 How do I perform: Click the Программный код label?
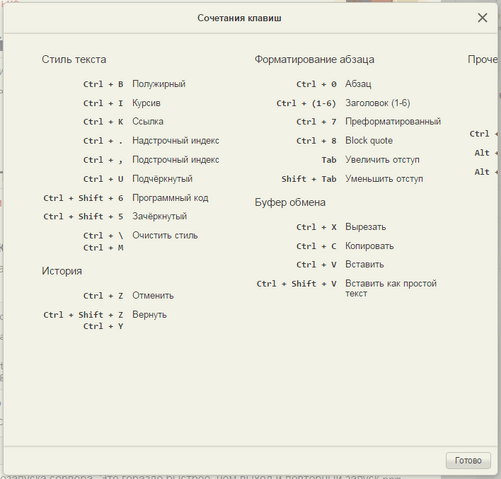pyautogui.click(x=170, y=198)
